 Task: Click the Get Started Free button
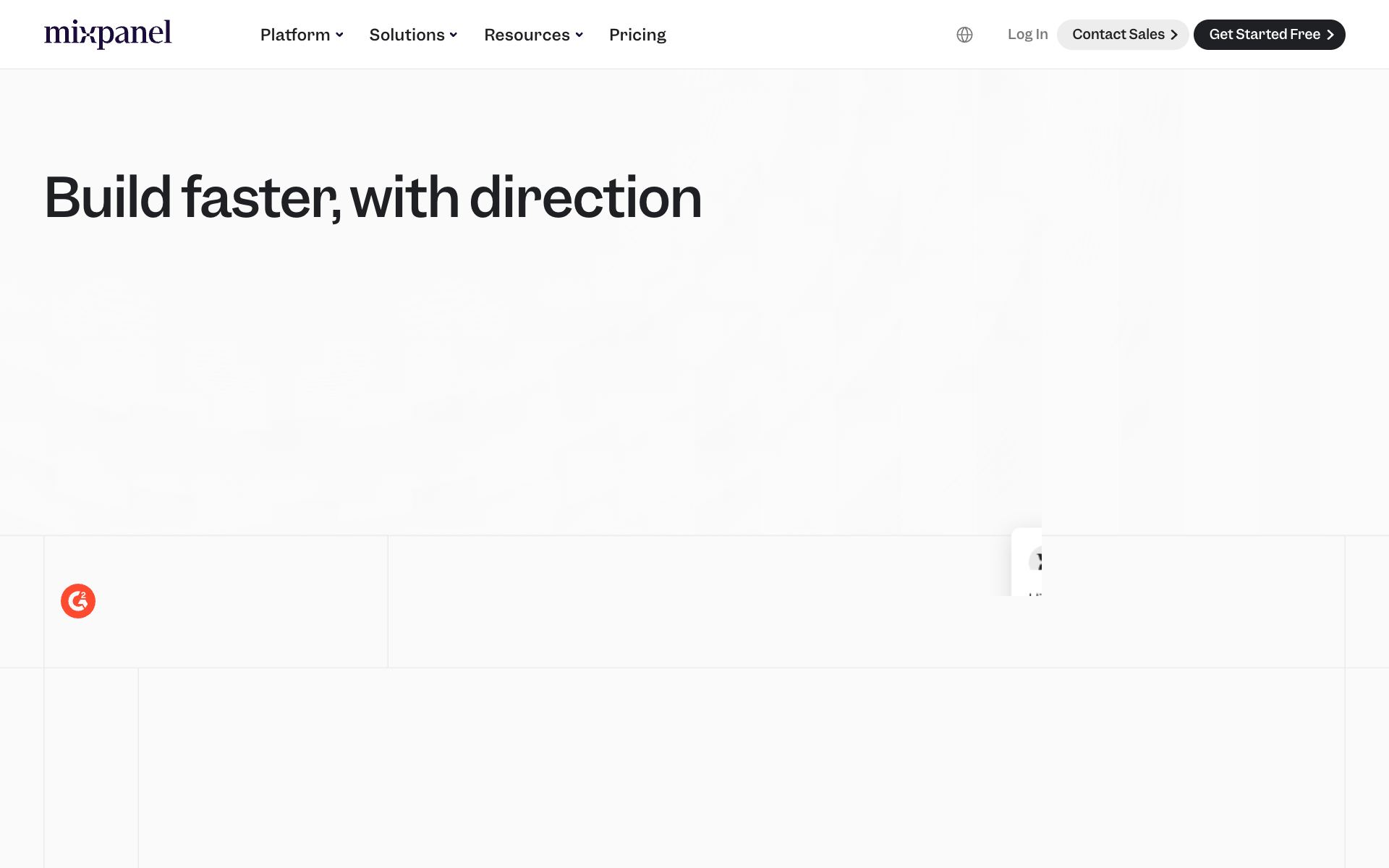click(x=1269, y=35)
